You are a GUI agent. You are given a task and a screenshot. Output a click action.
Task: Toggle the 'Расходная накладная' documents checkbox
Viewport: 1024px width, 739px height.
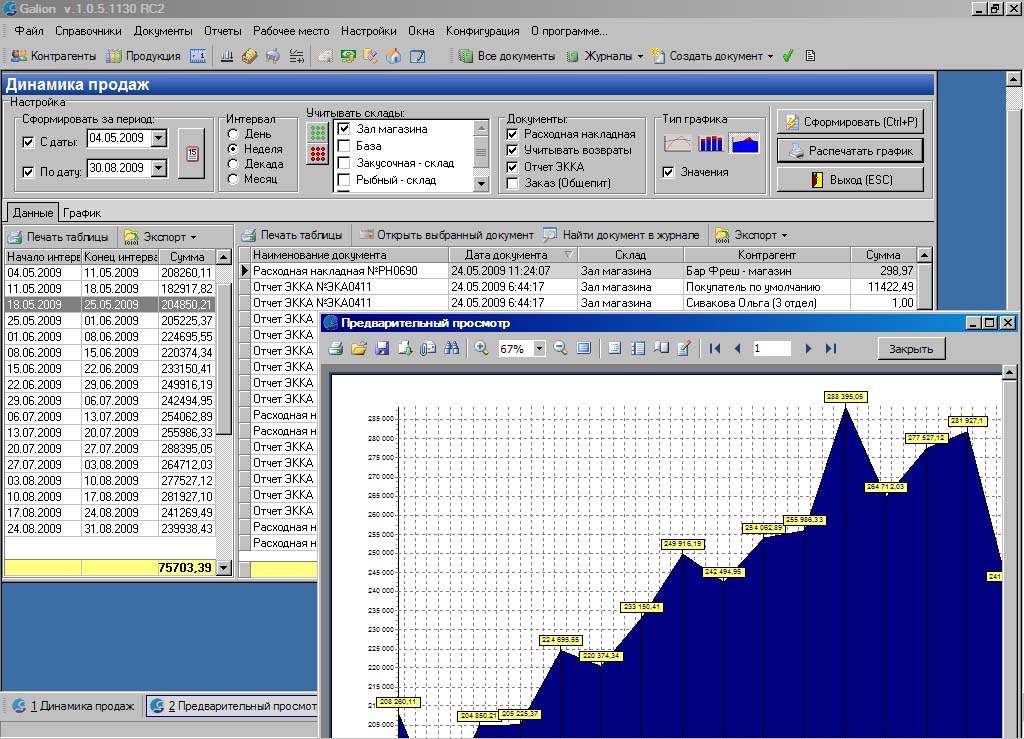(513, 134)
